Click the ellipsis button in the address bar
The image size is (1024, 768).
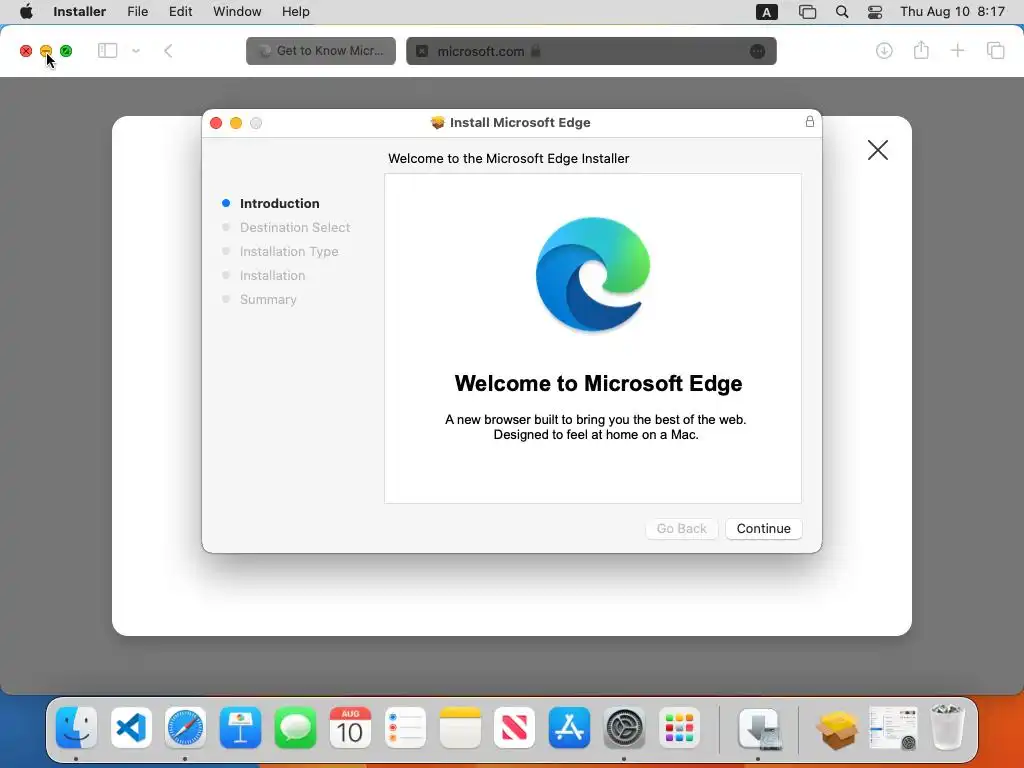757,51
